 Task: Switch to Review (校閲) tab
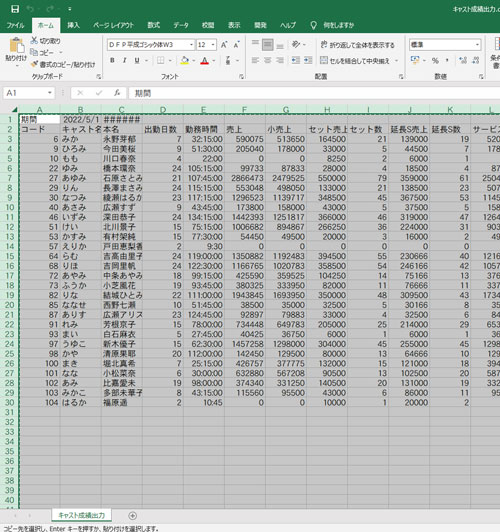208,25
